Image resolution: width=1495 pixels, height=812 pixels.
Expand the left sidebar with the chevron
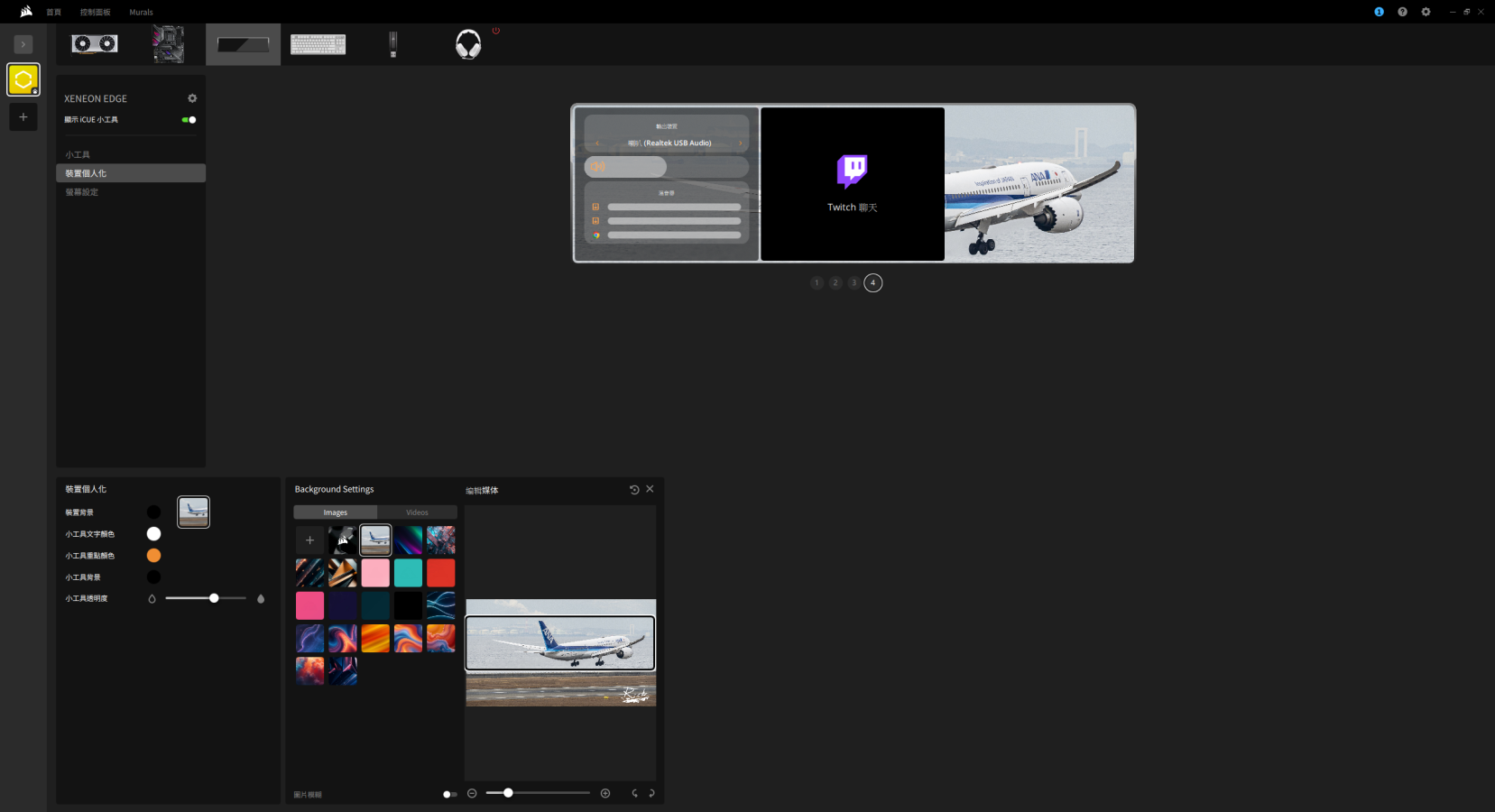(x=23, y=44)
